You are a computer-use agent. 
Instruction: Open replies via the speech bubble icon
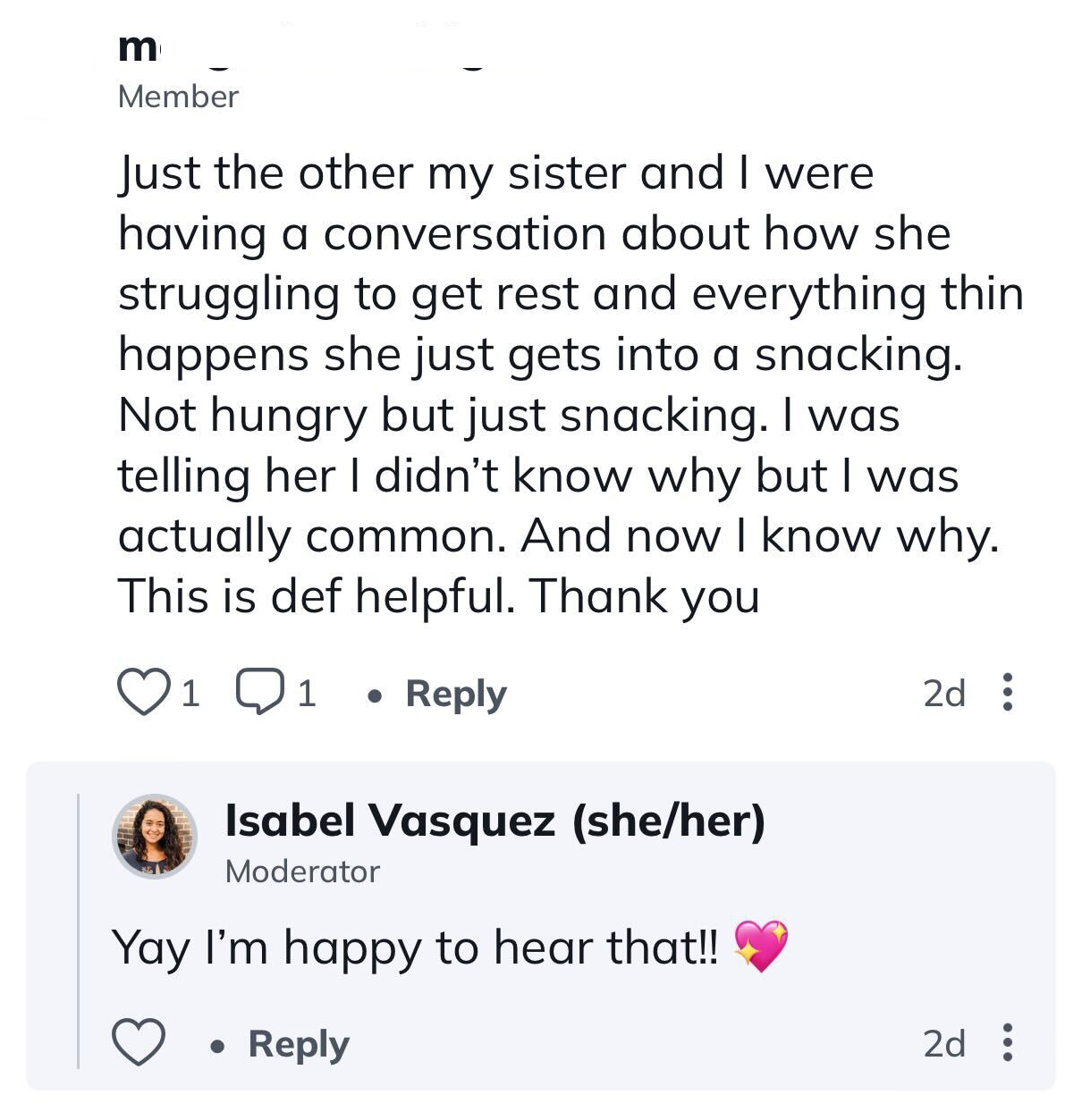tap(259, 693)
